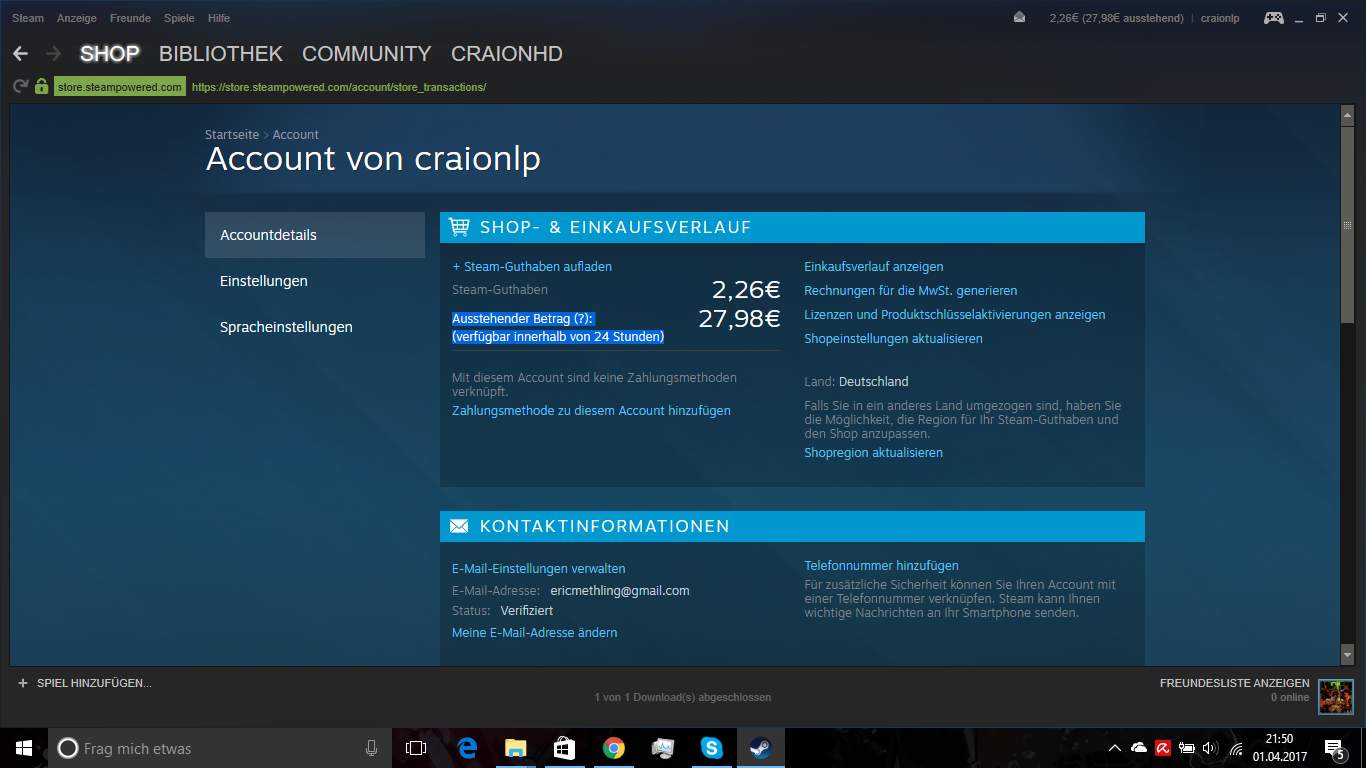Open the Action Center notifications icon

1337,748
